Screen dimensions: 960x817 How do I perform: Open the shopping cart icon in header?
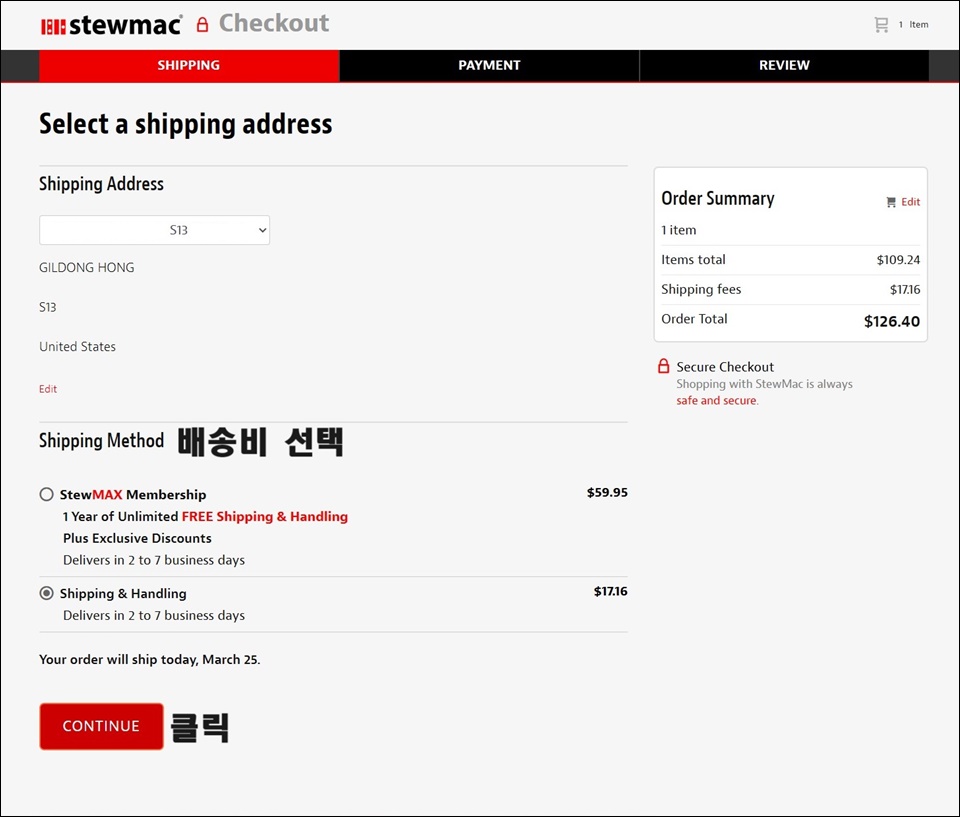[881, 24]
